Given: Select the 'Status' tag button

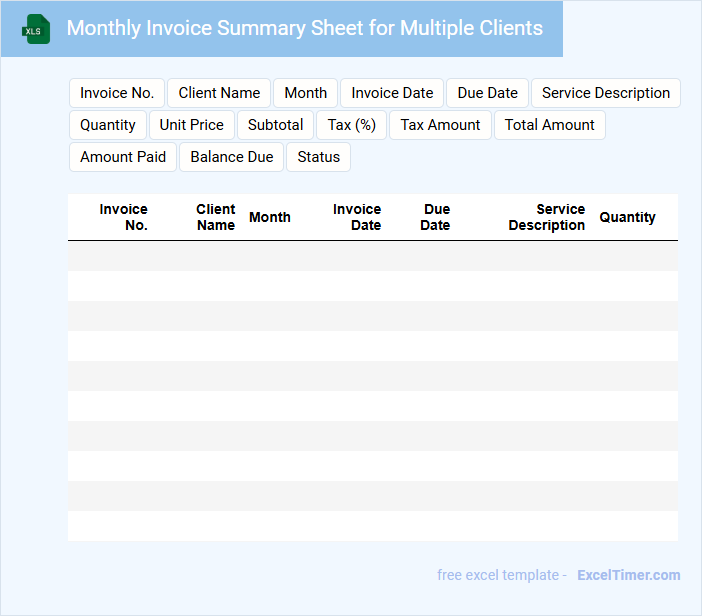Looking at the screenshot, I should pyautogui.click(x=318, y=157).
